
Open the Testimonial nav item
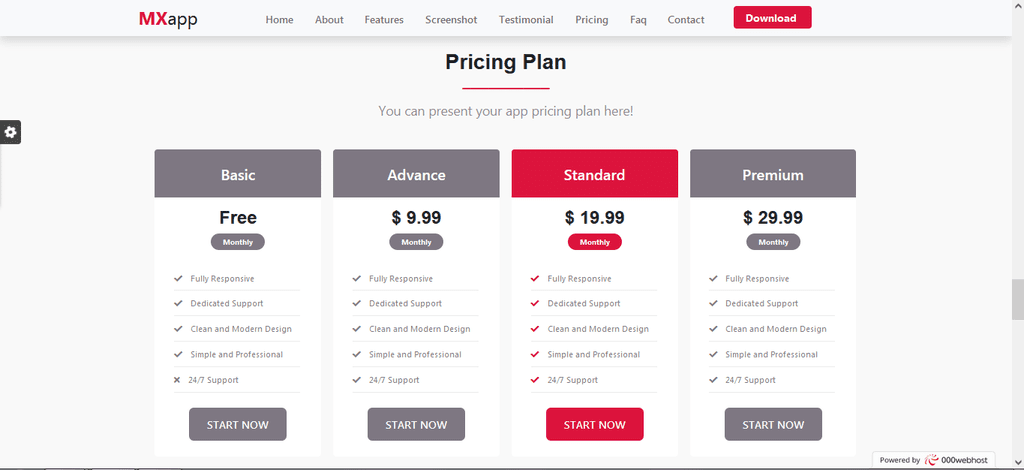coord(526,20)
